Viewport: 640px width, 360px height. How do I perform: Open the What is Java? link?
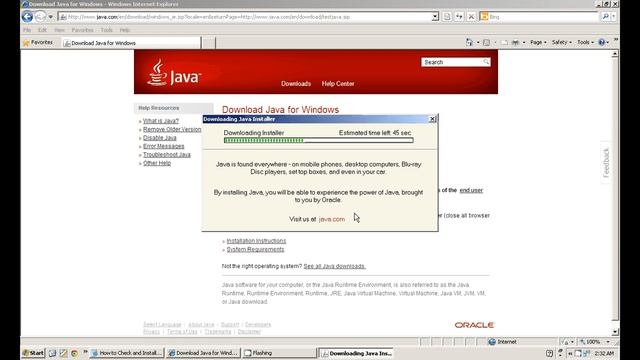click(161, 121)
